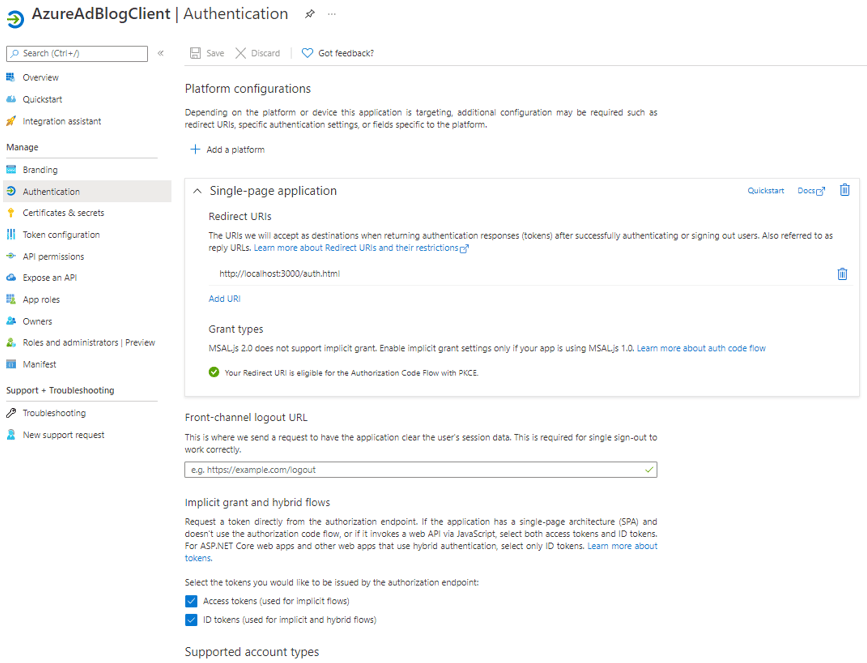Image resolution: width=867 pixels, height=663 pixels.
Task: Click the http://localhost:3000/auth.html redirect URI
Action: (x=280, y=274)
